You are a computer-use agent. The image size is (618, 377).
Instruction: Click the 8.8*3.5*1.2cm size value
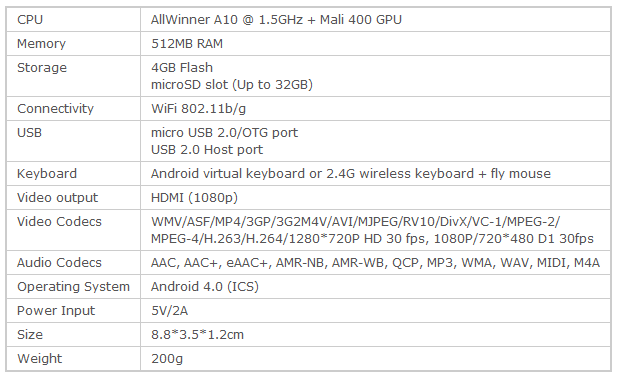coord(197,335)
